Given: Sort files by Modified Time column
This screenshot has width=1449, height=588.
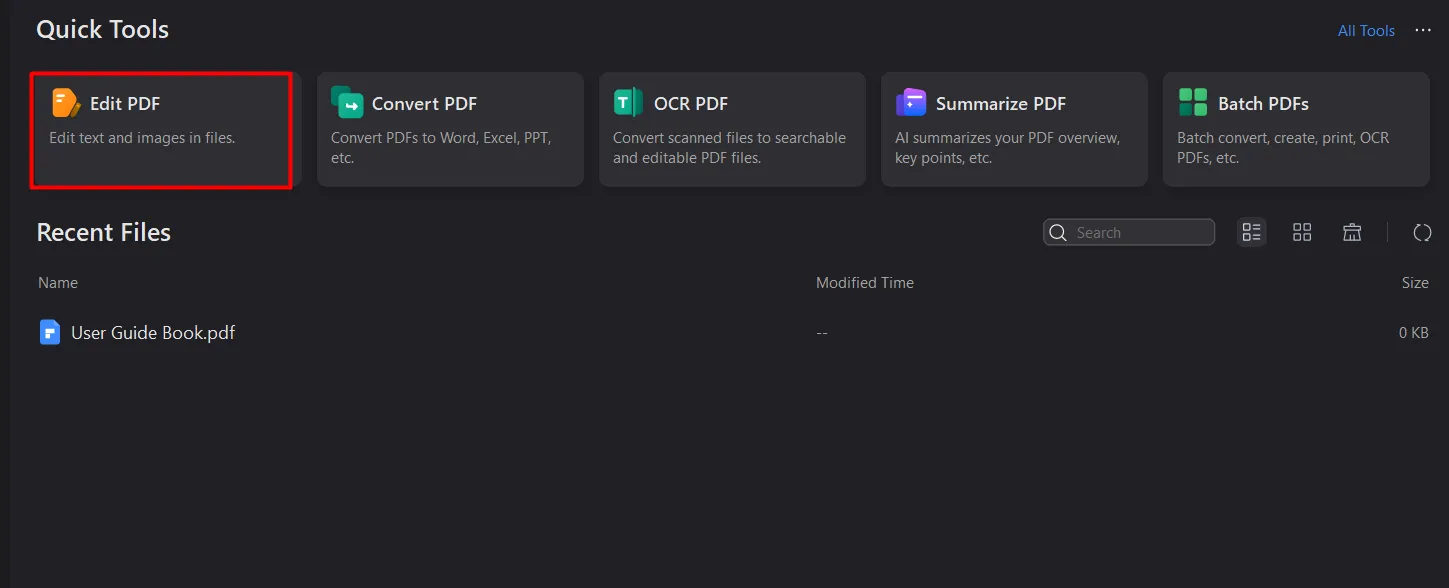Looking at the screenshot, I should 865,283.
